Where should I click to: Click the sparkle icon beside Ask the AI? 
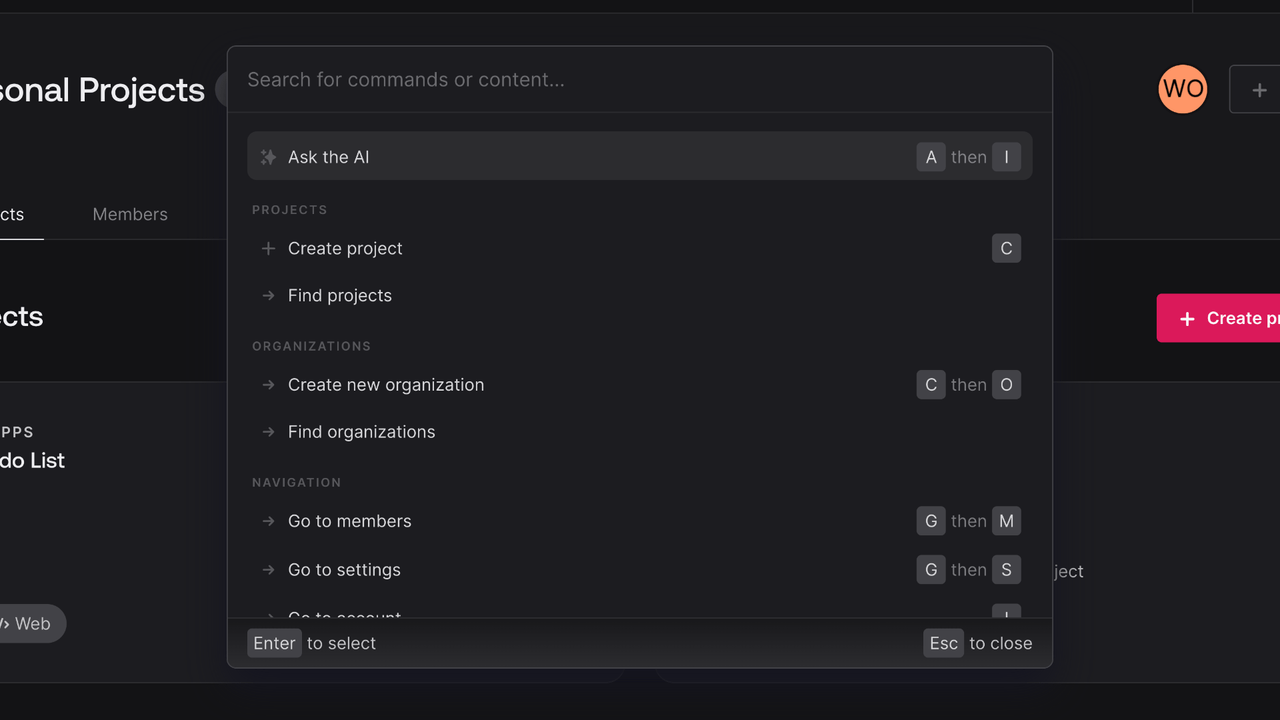coord(268,157)
